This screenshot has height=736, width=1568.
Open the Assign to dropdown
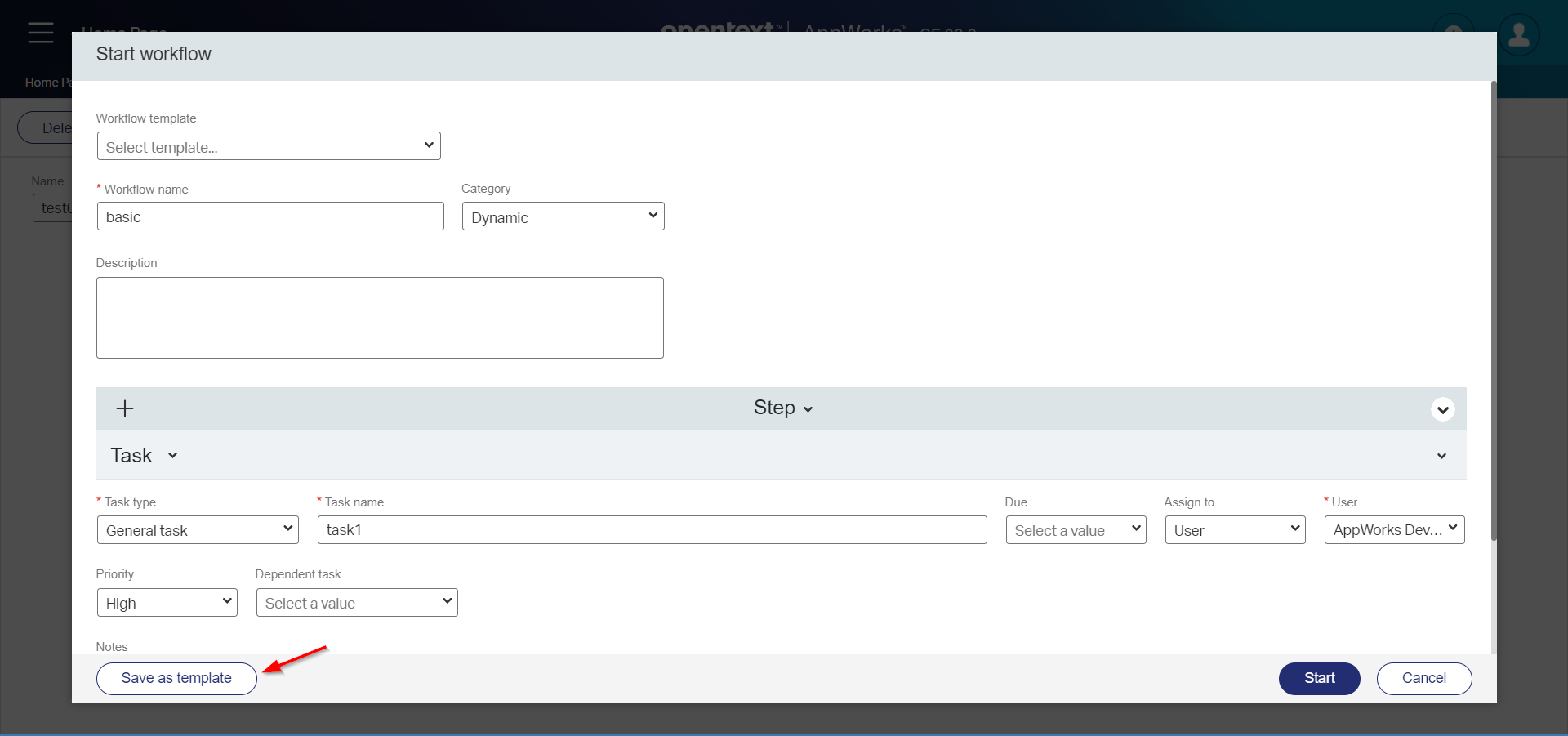1235,529
